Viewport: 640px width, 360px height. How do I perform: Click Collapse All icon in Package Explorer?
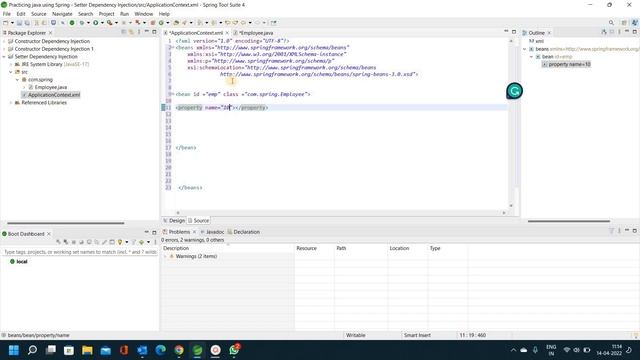pyautogui.click(x=124, y=32)
